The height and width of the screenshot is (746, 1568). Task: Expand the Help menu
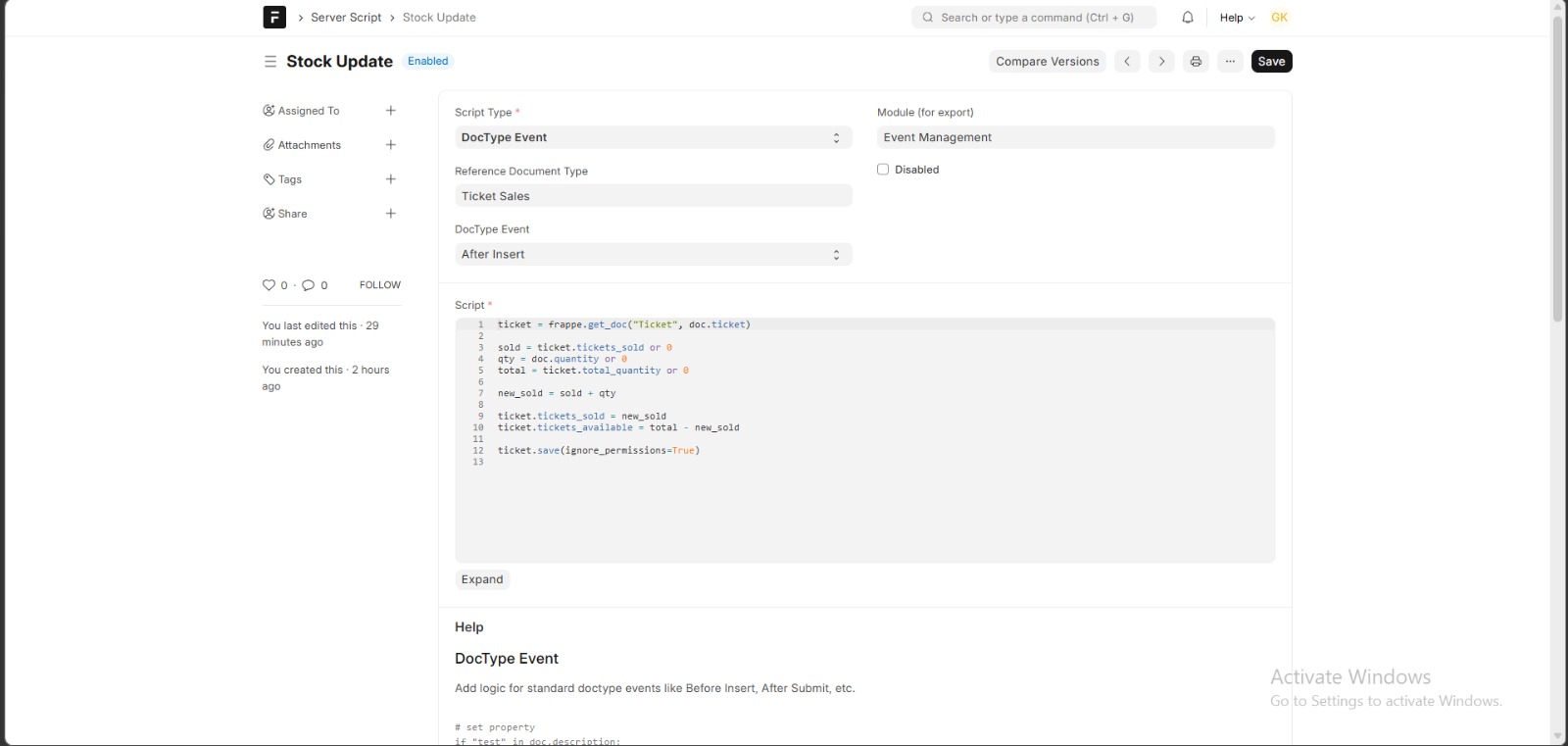point(1237,18)
